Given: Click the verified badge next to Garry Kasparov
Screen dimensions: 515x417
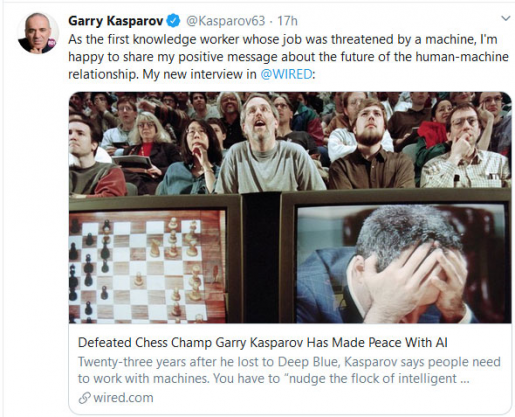Looking at the screenshot, I should (x=173, y=21).
